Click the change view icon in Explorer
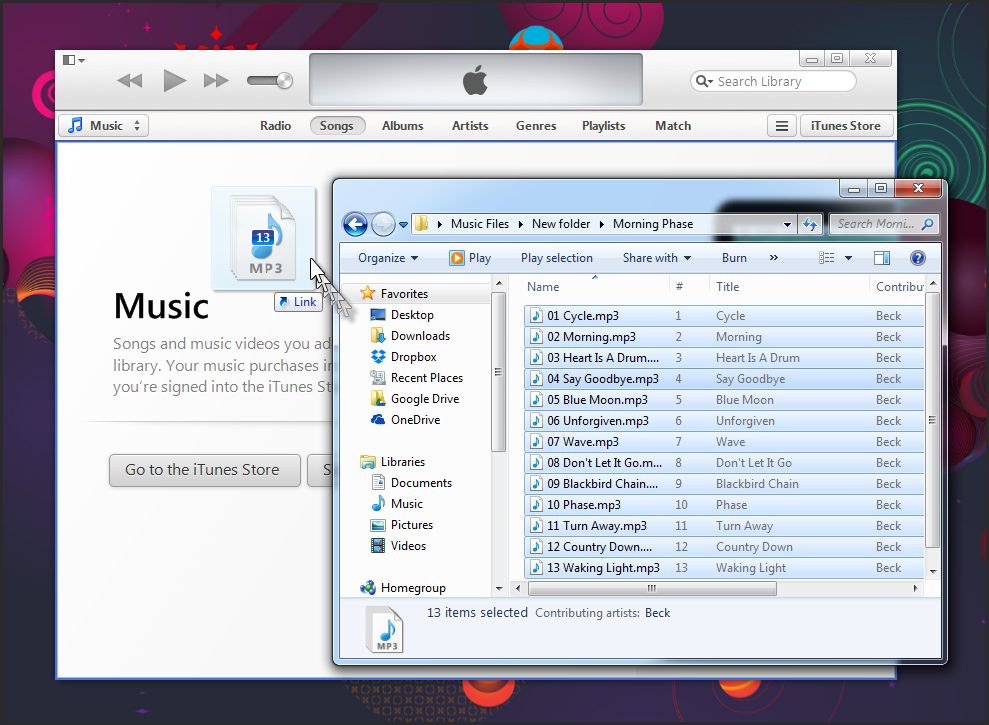 pyautogui.click(x=826, y=258)
